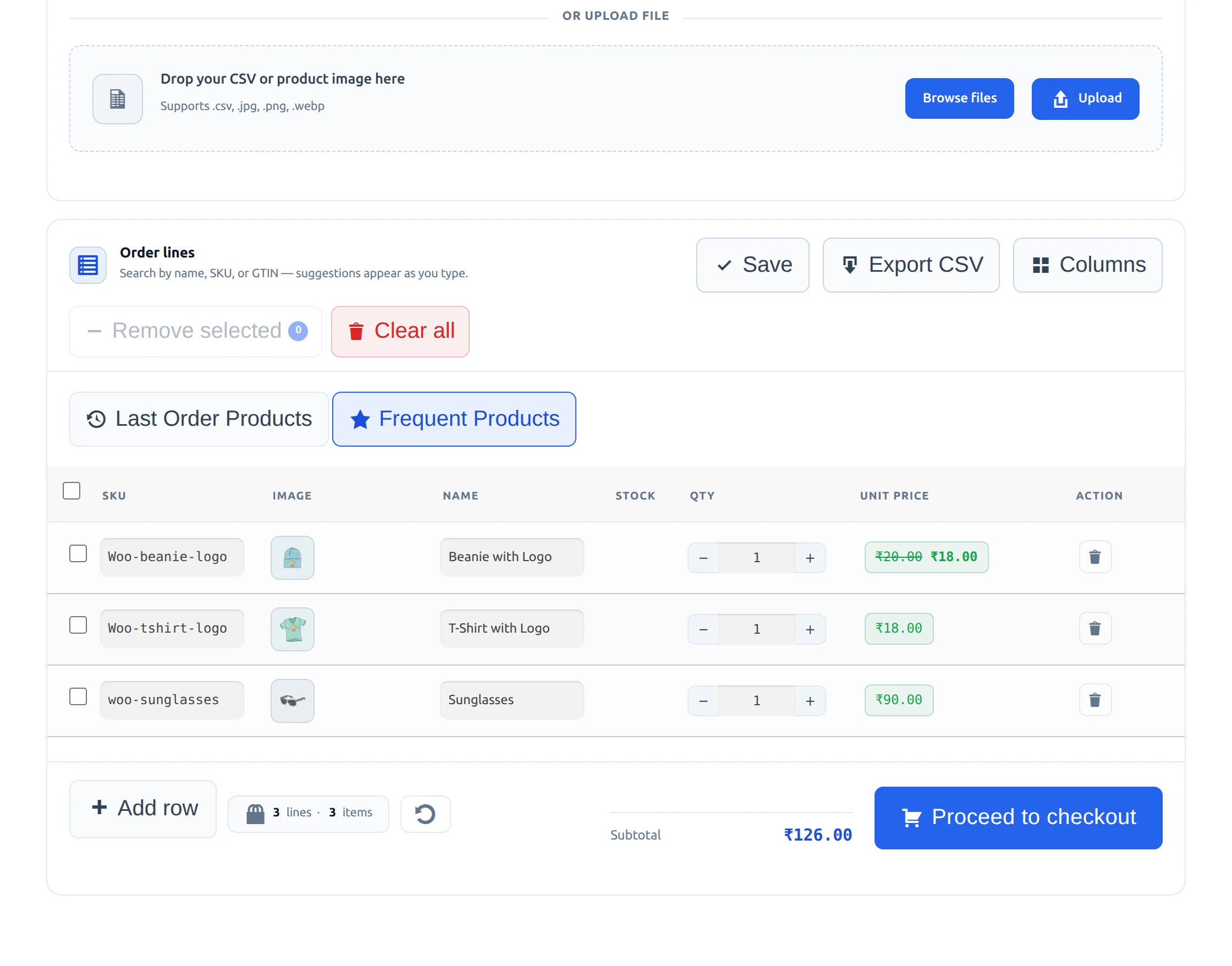Switch to Frequent Products tab
This screenshot has height=966, width=1232.
coord(454,419)
